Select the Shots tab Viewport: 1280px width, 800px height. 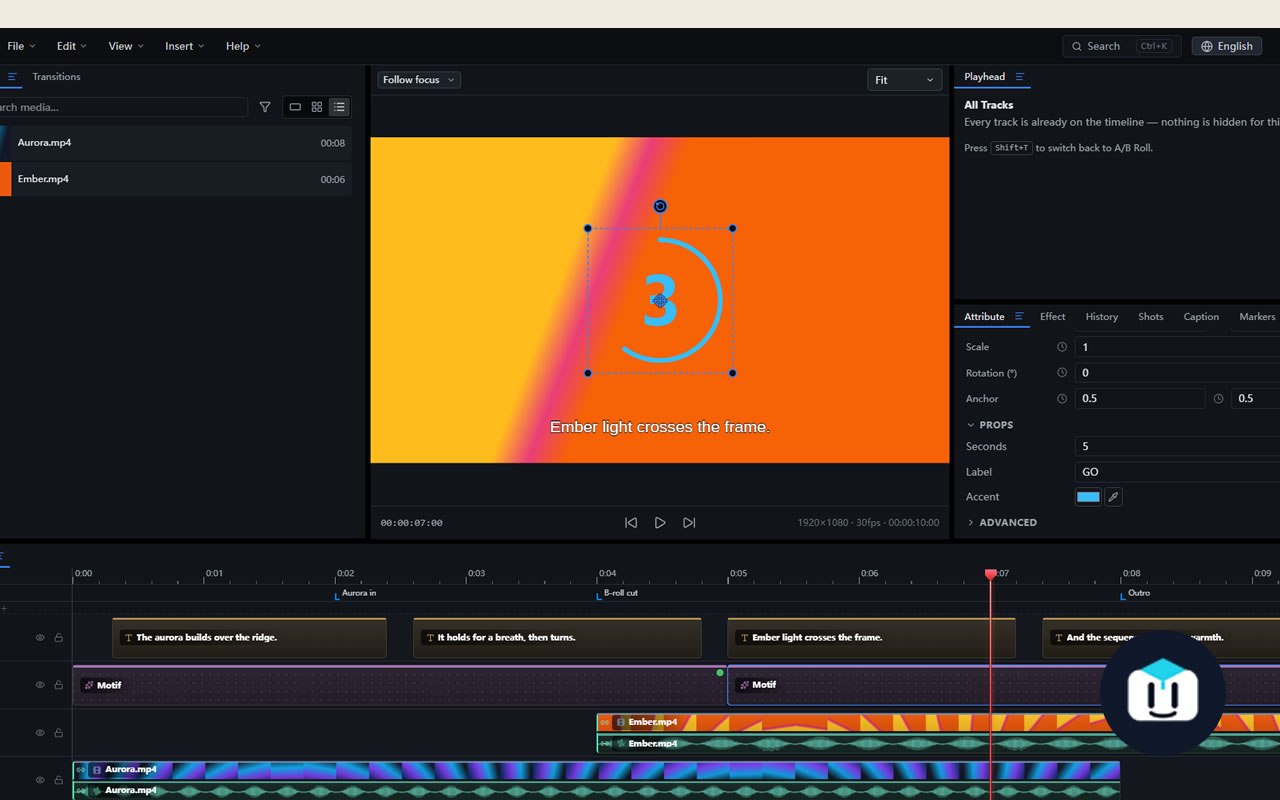coord(1151,317)
